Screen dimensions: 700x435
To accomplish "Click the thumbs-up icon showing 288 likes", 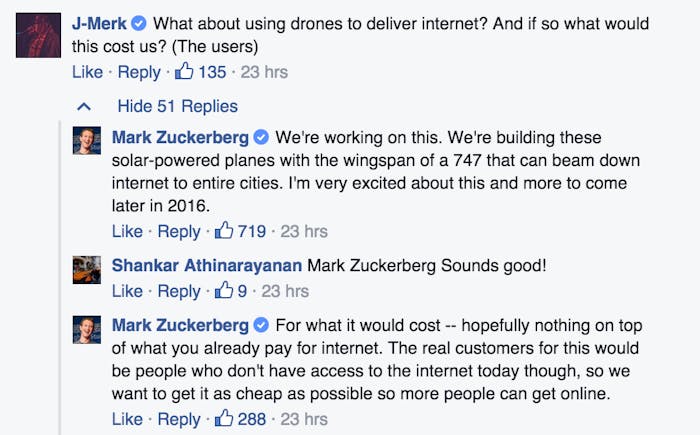I will pos(224,418).
